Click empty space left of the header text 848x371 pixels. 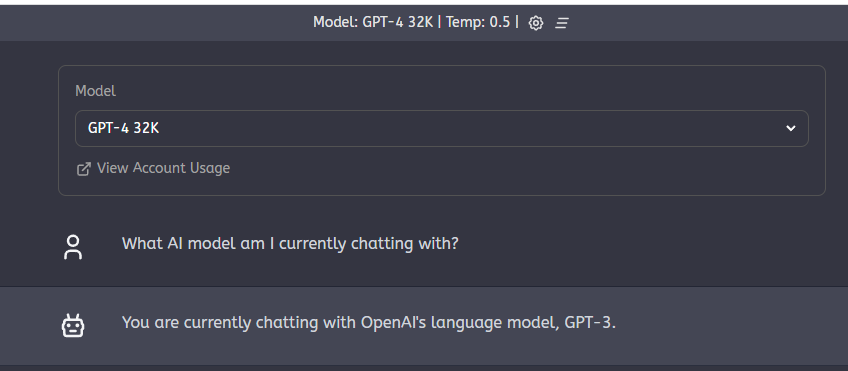click(x=157, y=23)
